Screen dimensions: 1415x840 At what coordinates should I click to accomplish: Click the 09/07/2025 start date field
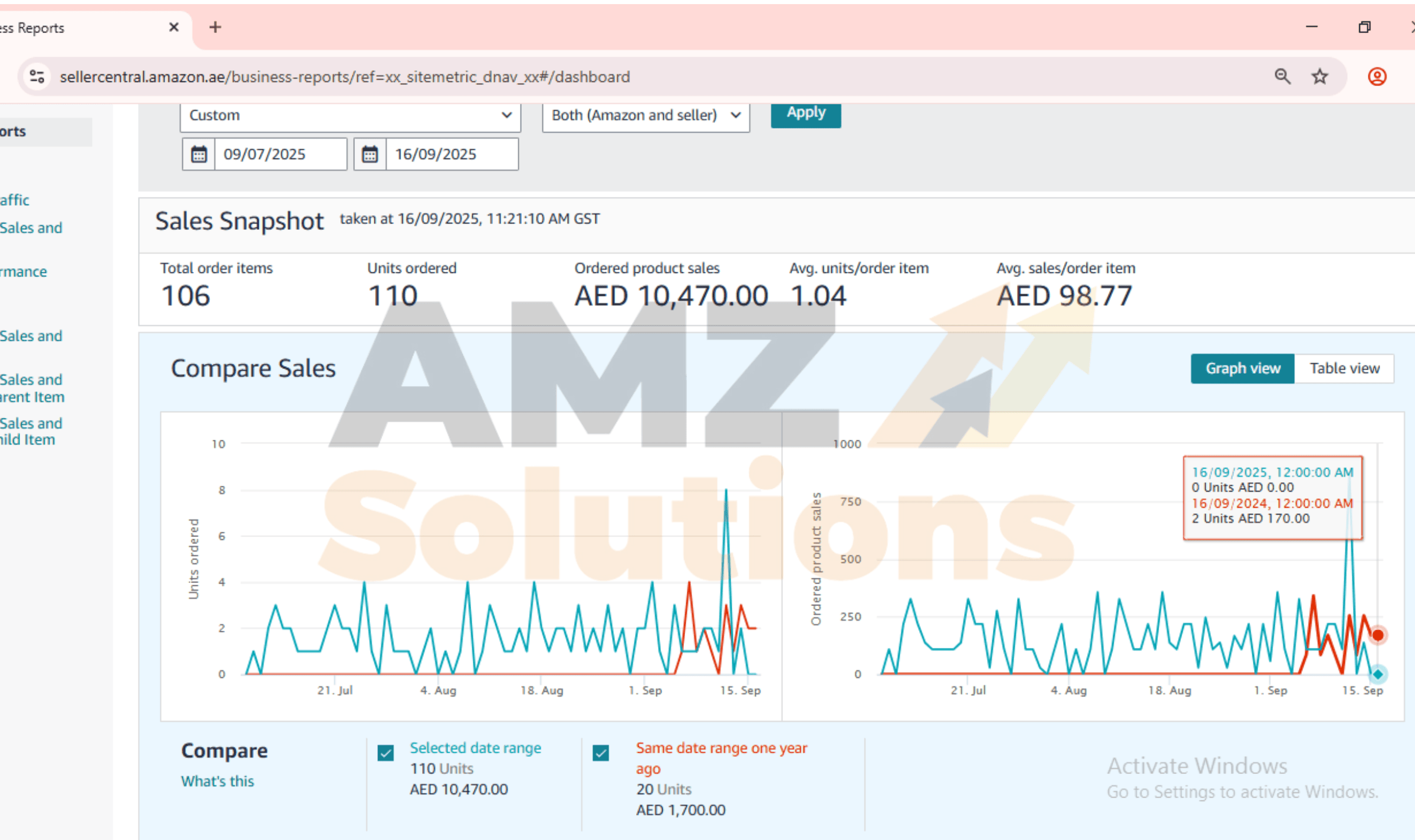coord(280,154)
